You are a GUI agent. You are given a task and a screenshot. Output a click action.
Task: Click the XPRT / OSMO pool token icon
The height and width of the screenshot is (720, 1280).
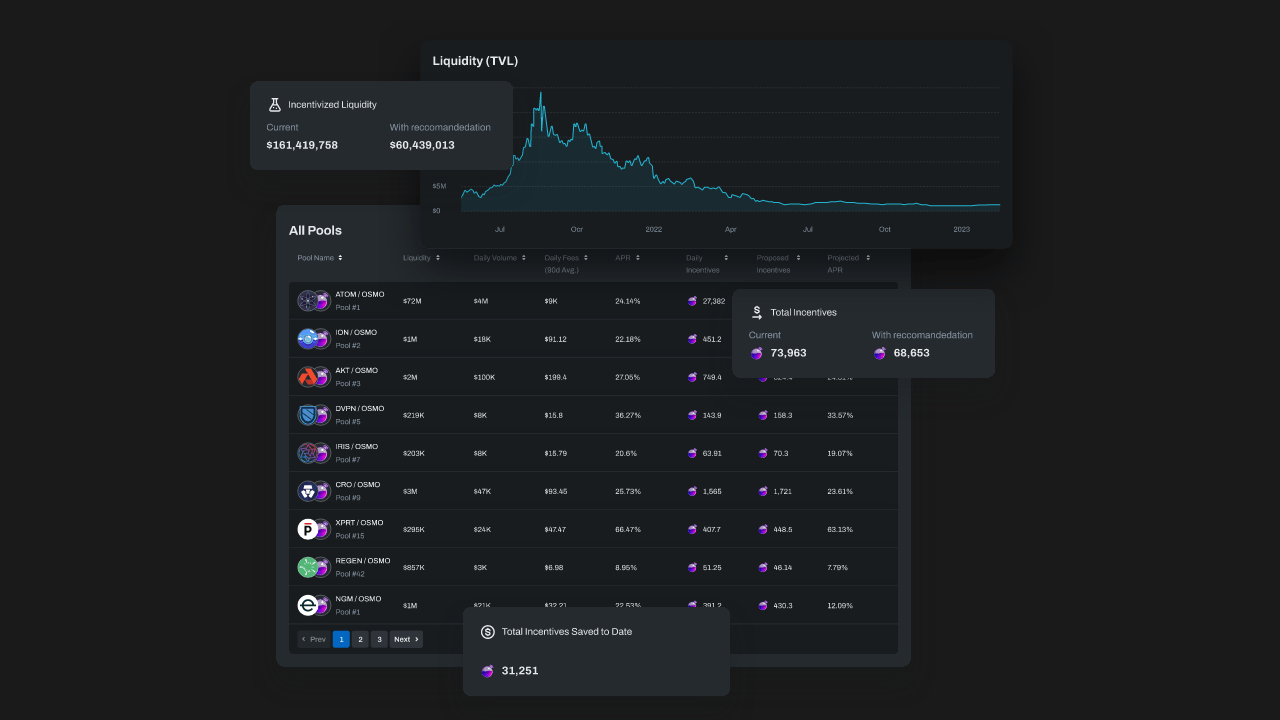tap(313, 529)
